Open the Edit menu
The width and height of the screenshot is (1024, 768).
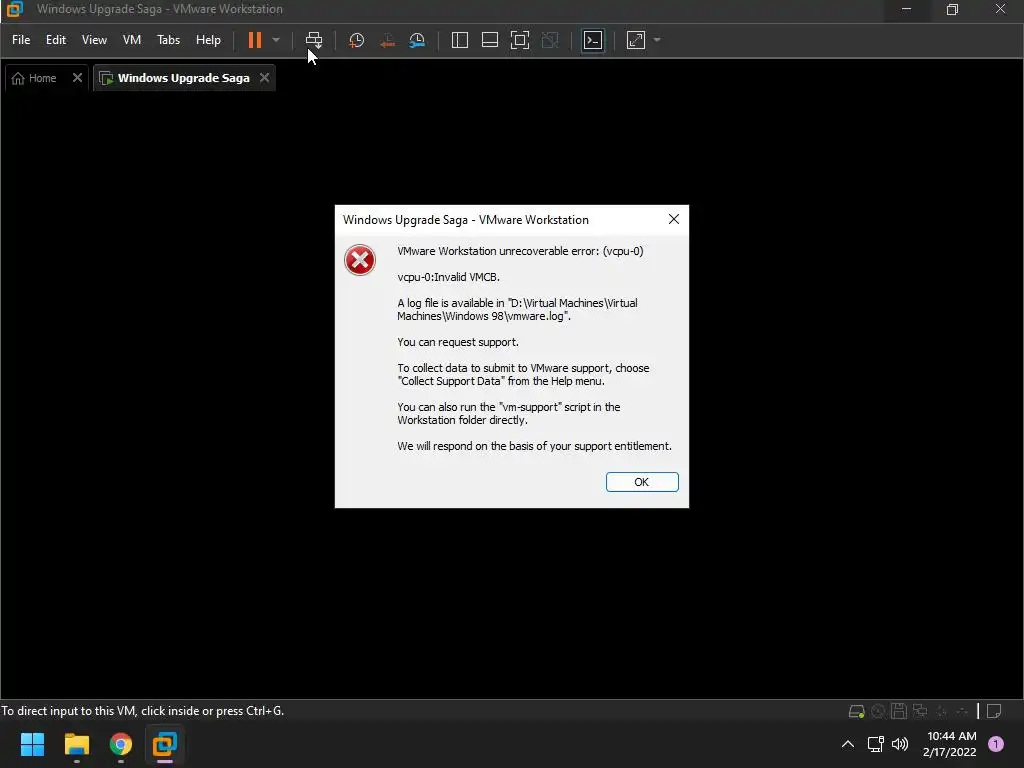56,40
